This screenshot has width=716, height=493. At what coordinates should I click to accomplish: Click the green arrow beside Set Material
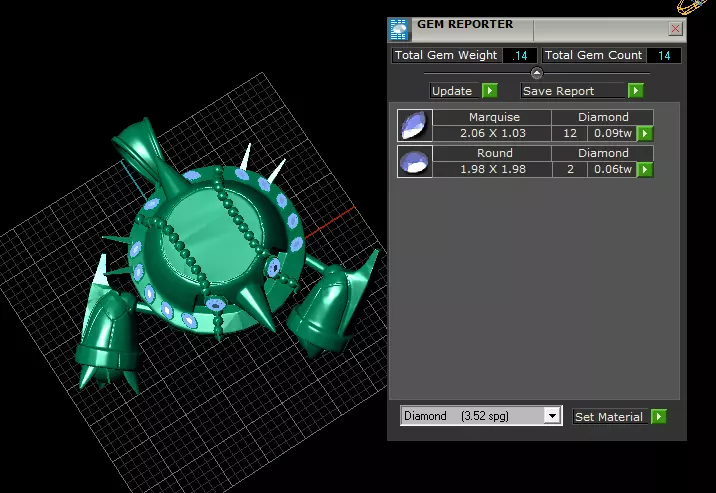click(x=658, y=417)
